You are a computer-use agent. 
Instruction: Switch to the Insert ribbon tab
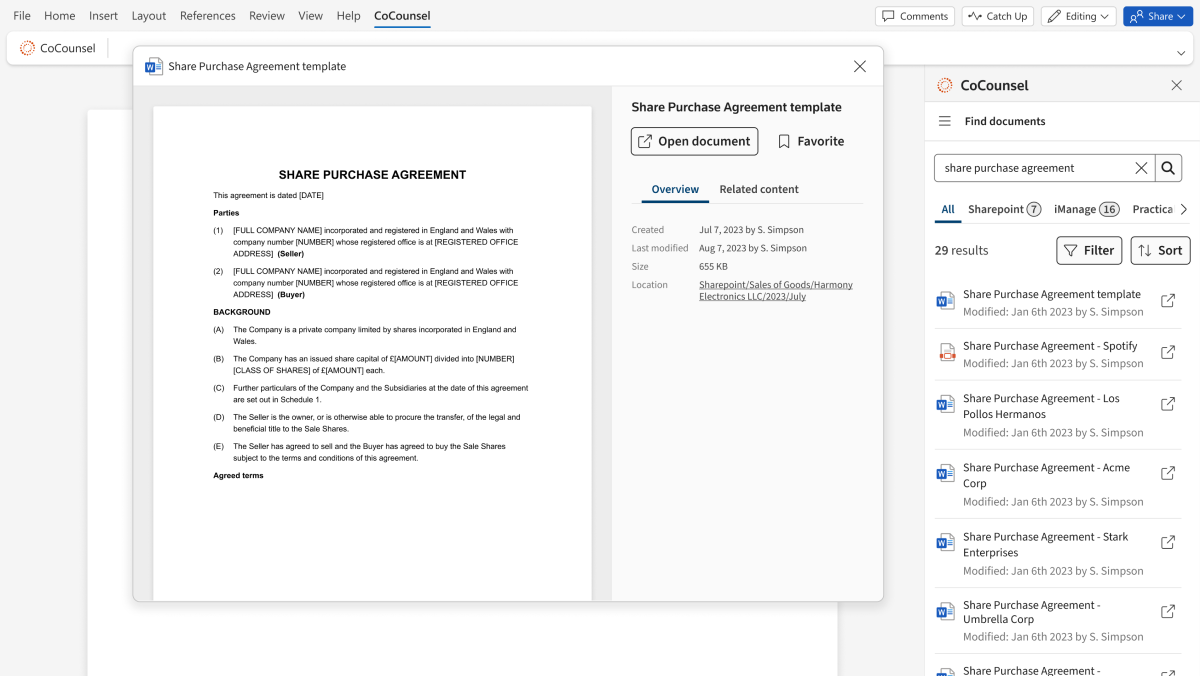103,16
